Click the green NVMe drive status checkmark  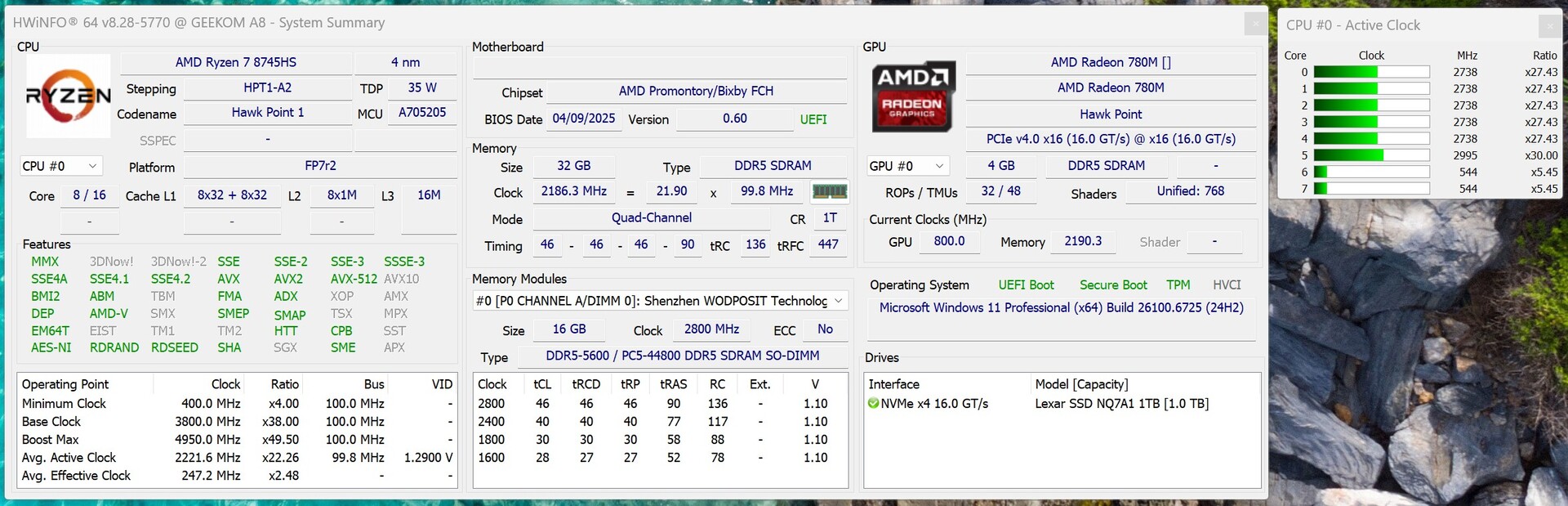click(x=873, y=404)
